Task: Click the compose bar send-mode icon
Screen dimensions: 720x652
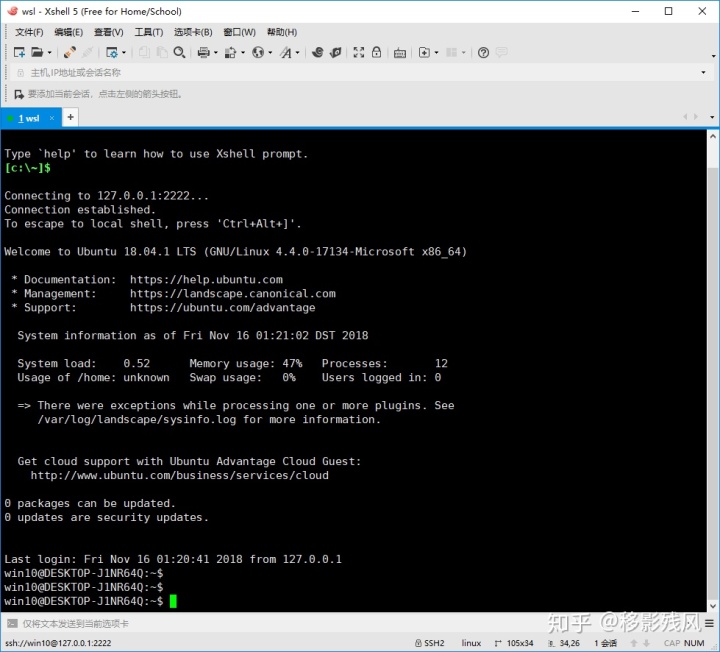Action: point(12,624)
